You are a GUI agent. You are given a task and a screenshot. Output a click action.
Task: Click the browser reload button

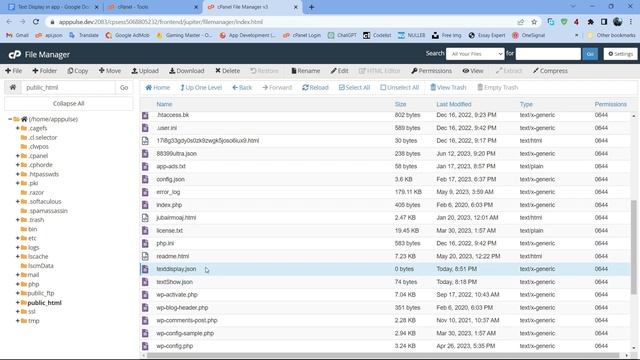[36, 22]
